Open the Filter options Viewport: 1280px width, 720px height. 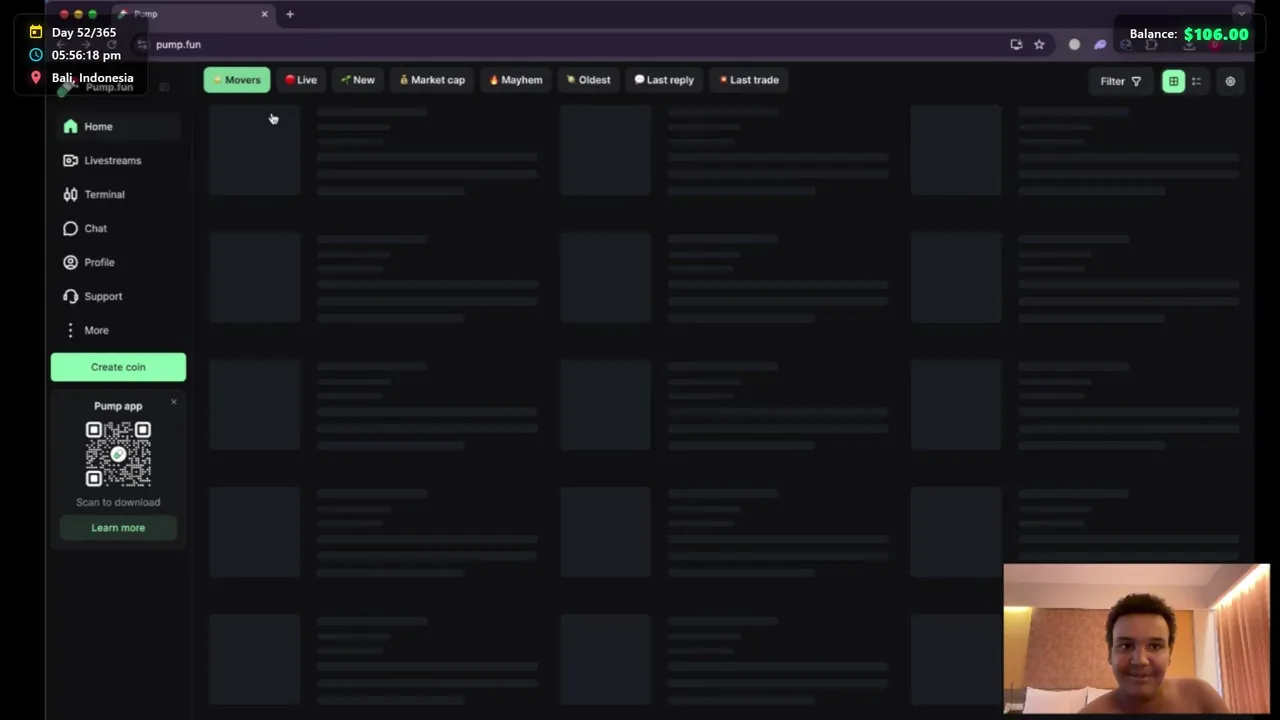point(1120,81)
